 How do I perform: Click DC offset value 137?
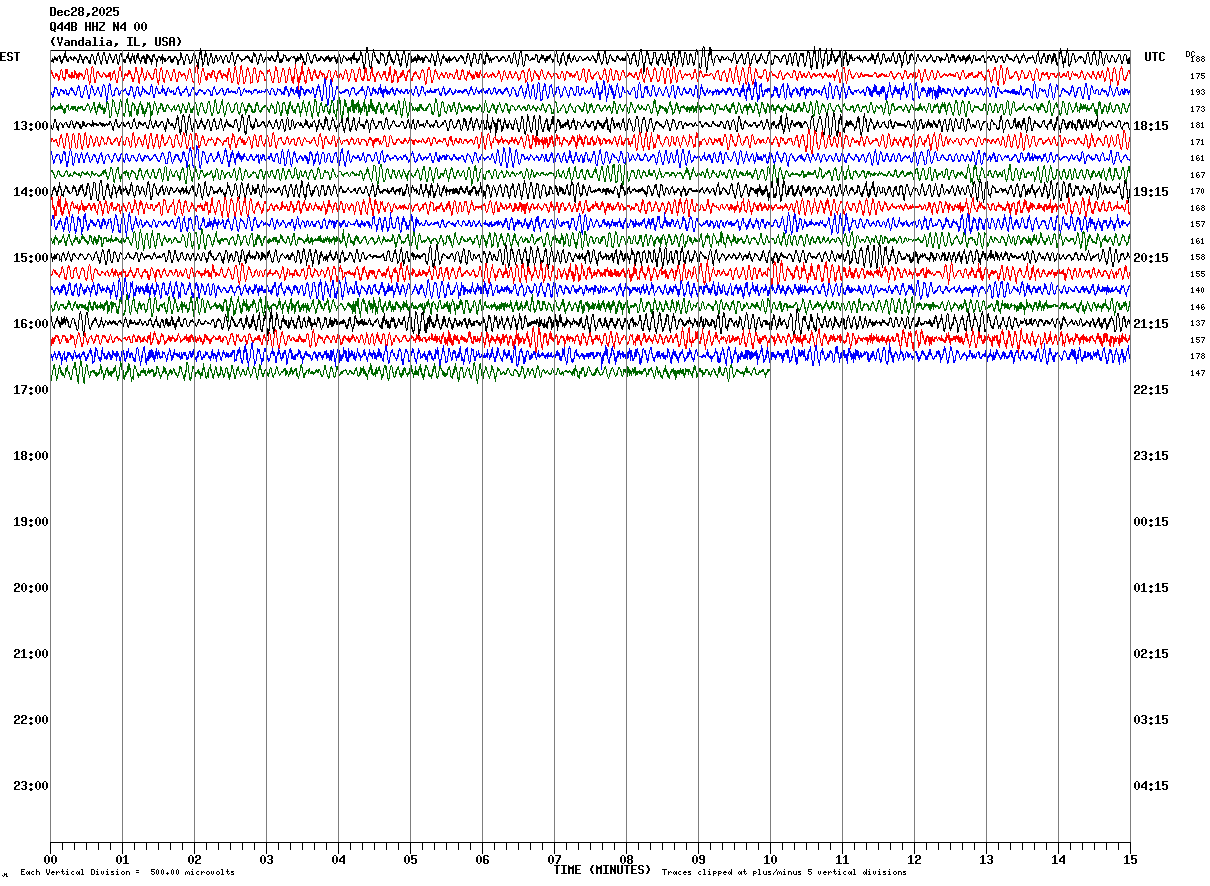pos(1197,323)
